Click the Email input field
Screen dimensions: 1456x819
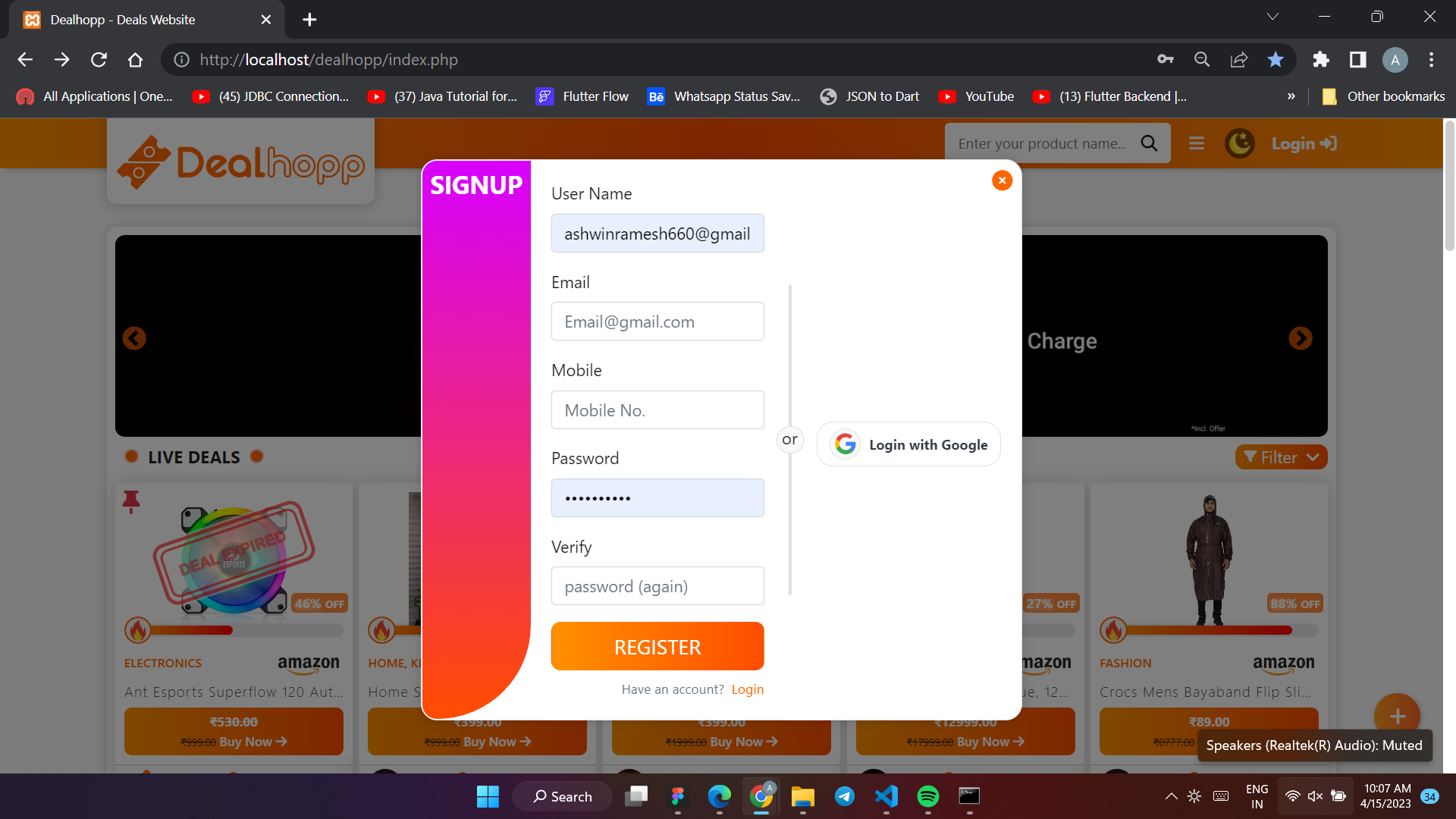(x=657, y=322)
